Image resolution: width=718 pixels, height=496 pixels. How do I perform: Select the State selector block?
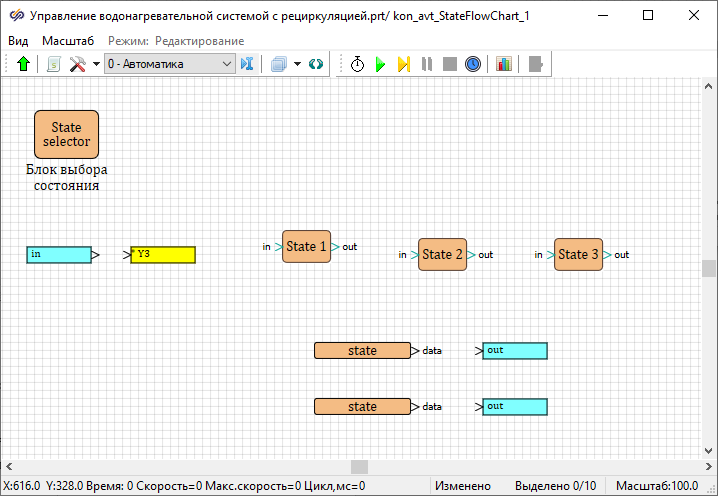[66, 135]
